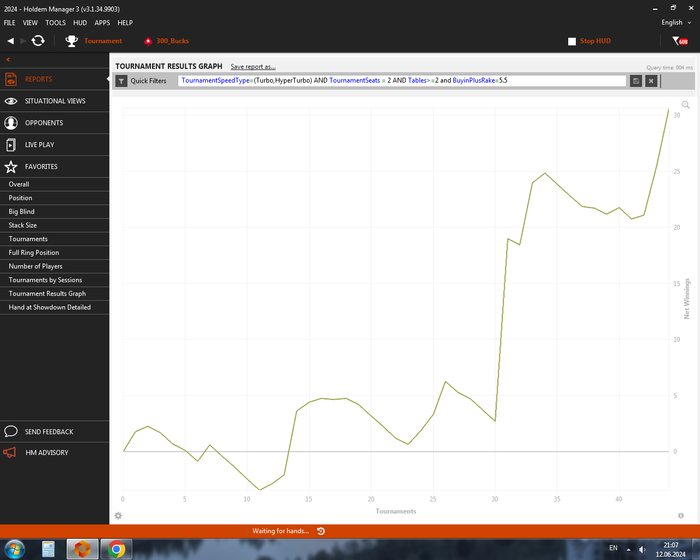Select the Tournament trophy icon
This screenshot has height=560, width=700.
[71, 41]
